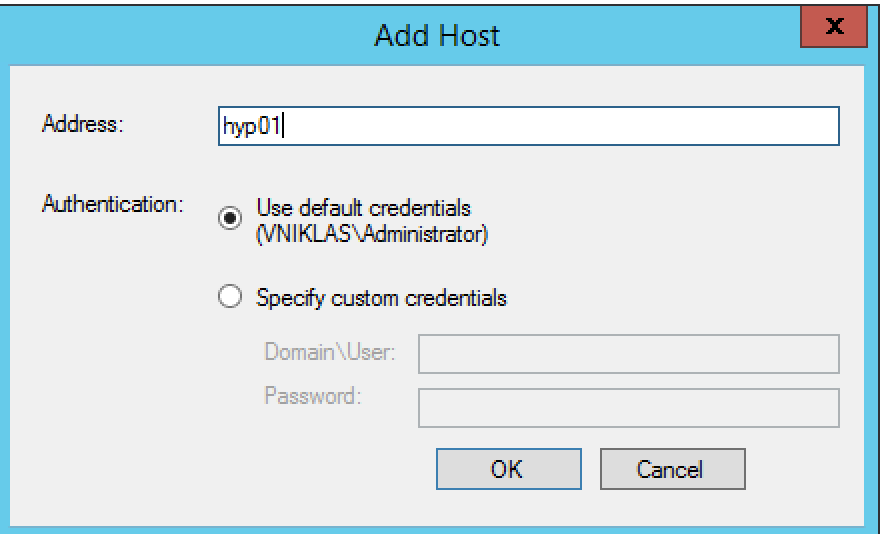Click the Specify custom credentials label text
Viewport: 880px width, 534px height.
(x=381, y=298)
